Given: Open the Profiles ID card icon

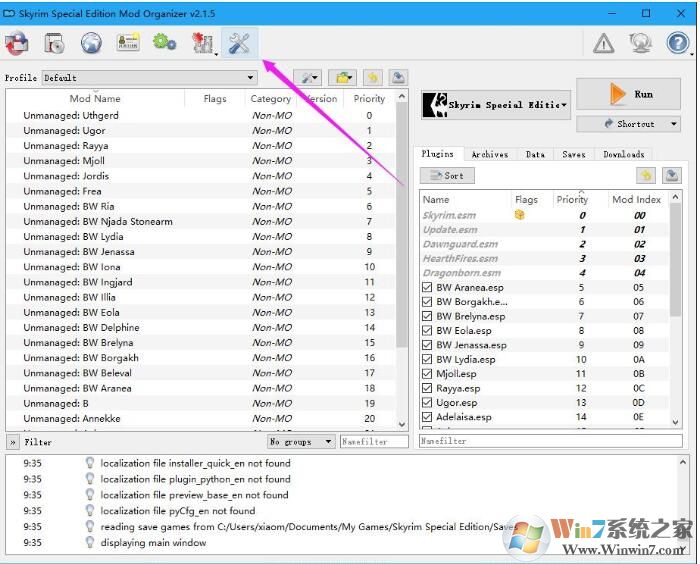Looking at the screenshot, I should pos(128,43).
